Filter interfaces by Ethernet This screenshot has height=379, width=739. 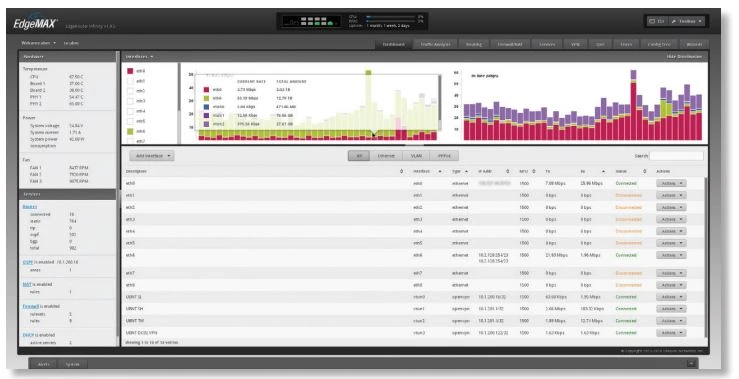pos(386,156)
